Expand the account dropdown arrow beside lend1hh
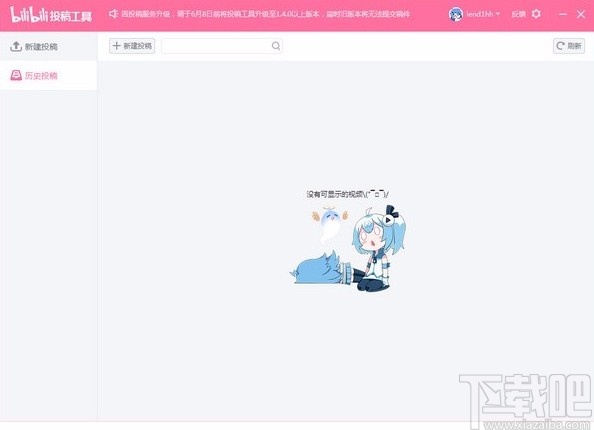The width and height of the screenshot is (594, 430). pyautogui.click(x=498, y=14)
